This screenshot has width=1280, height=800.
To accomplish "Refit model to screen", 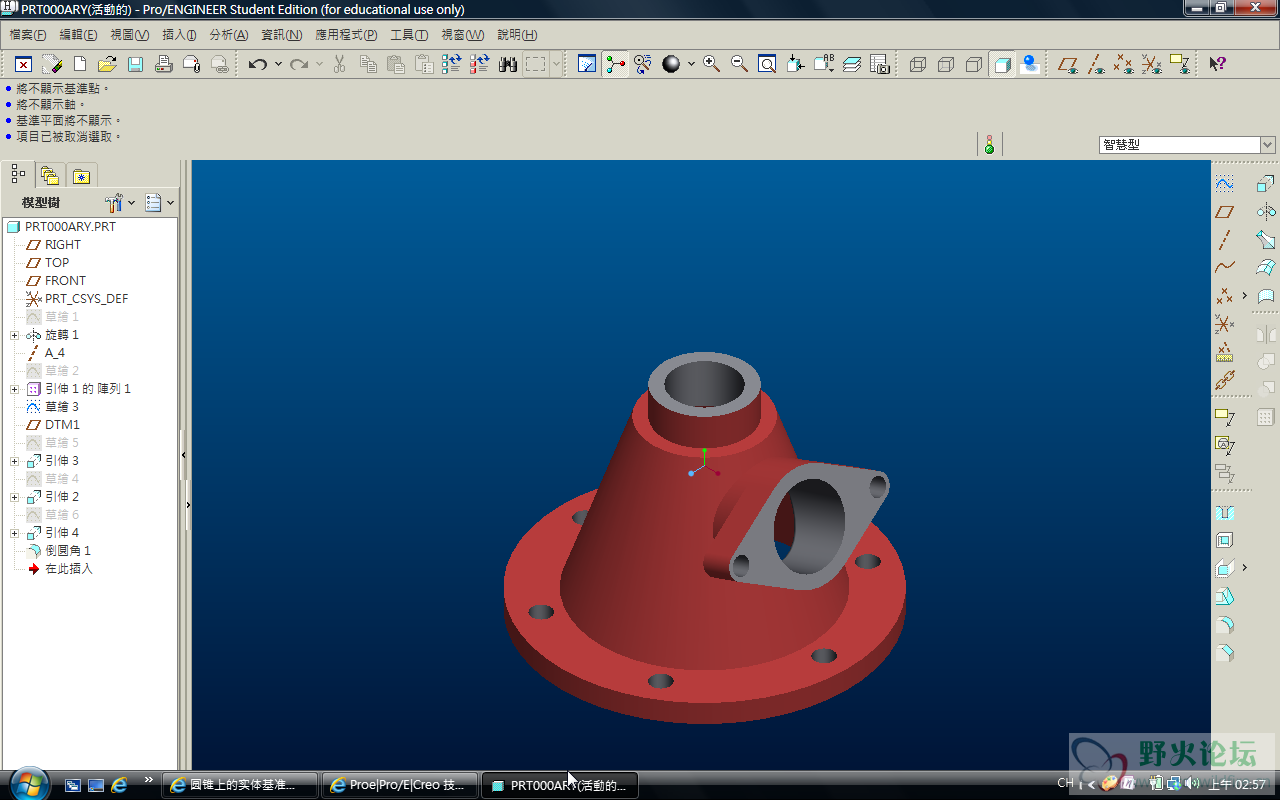I will pyautogui.click(x=767, y=64).
